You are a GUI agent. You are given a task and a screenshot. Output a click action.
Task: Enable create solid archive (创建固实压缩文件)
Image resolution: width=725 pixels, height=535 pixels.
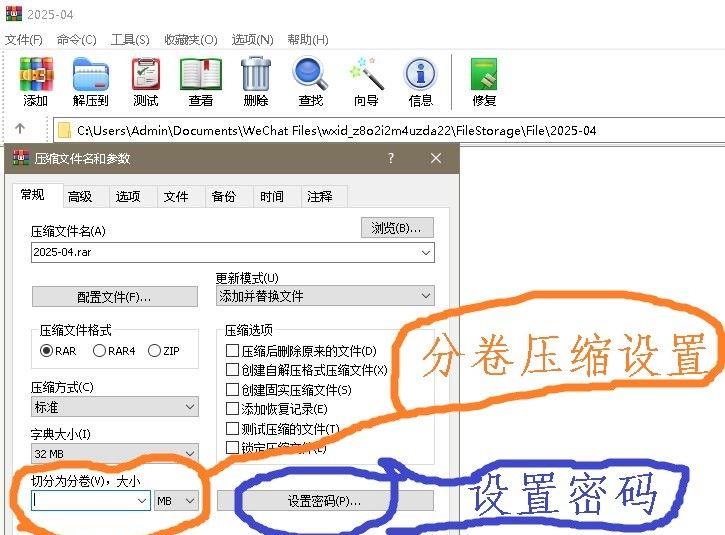pos(232,389)
